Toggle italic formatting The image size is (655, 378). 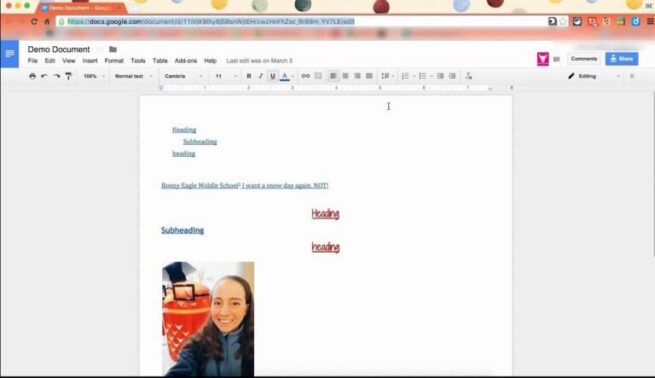click(261, 76)
